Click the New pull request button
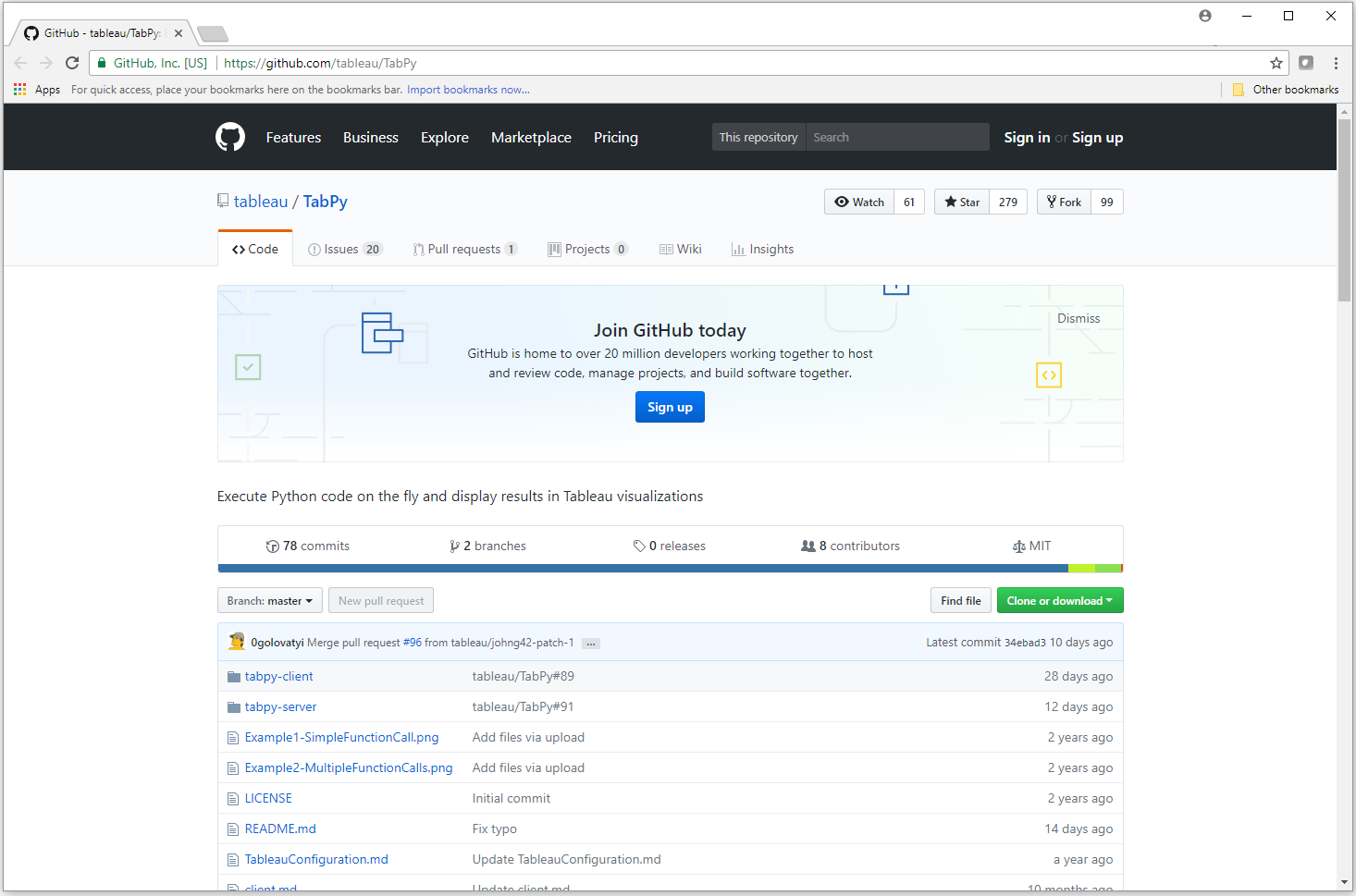The width and height of the screenshot is (1356, 896). tap(381, 600)
